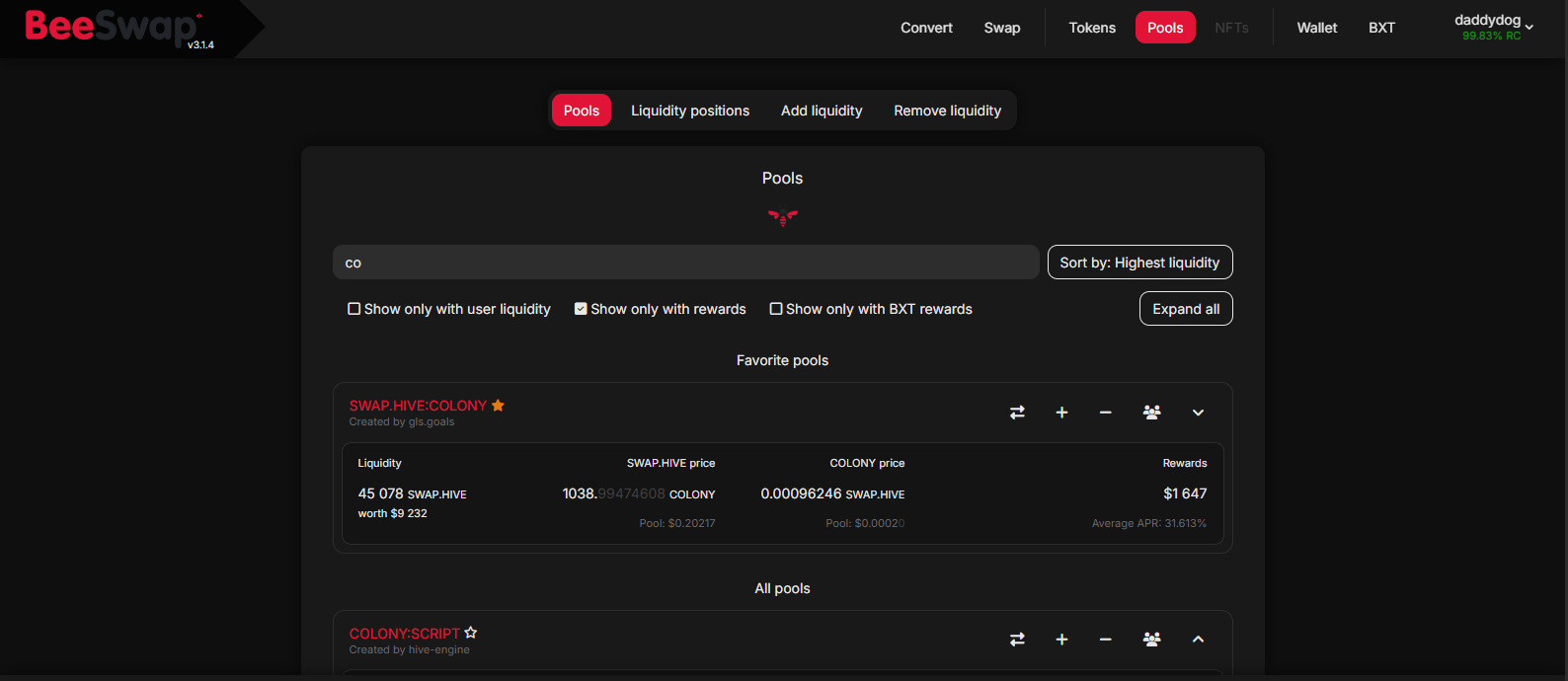Remove liquidity from SWAP.HIVE:COLONY via minus icon
Screen dimensions: 1568x681
tap(1106, 413)
